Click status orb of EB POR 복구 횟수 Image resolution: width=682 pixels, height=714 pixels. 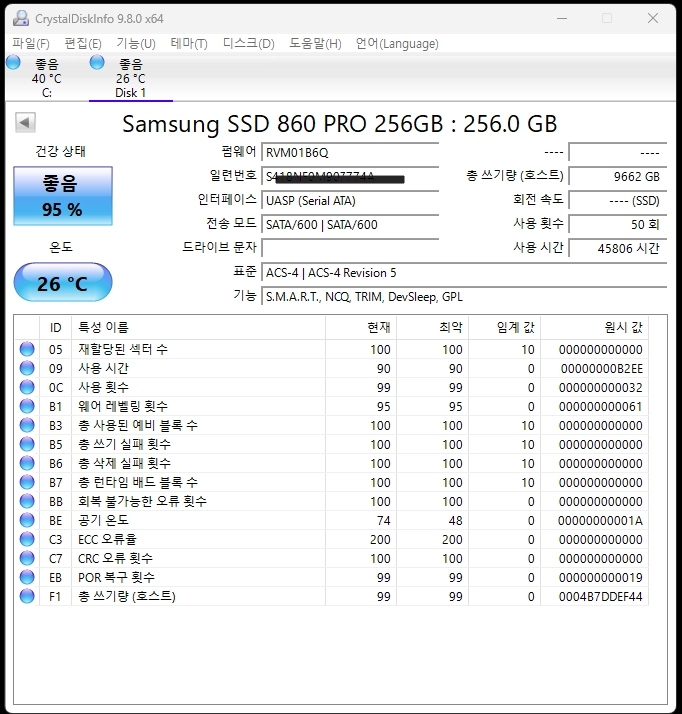click(27, 577)
